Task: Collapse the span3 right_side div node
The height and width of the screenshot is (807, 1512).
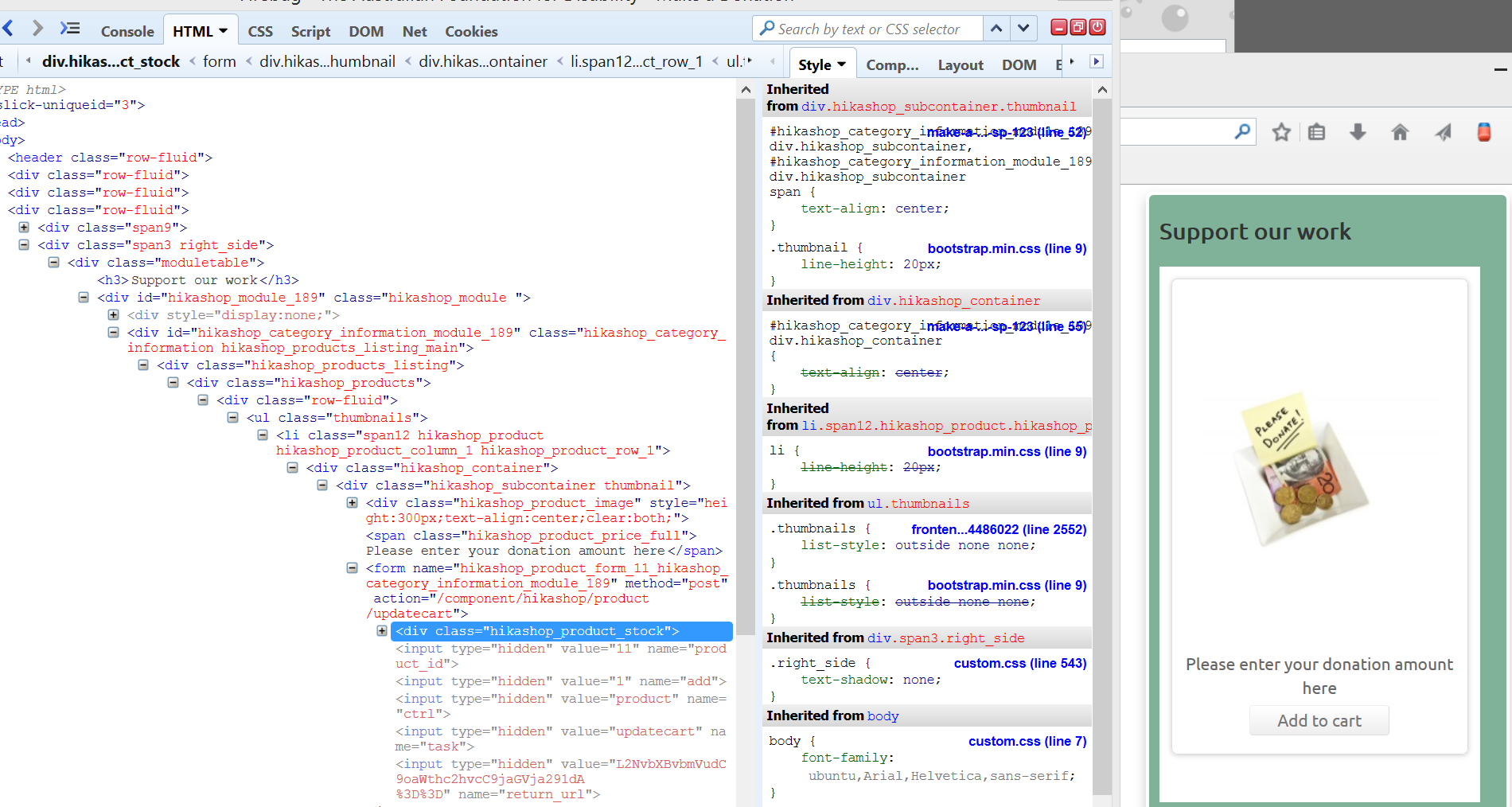Action: click(x=24, y=245)
